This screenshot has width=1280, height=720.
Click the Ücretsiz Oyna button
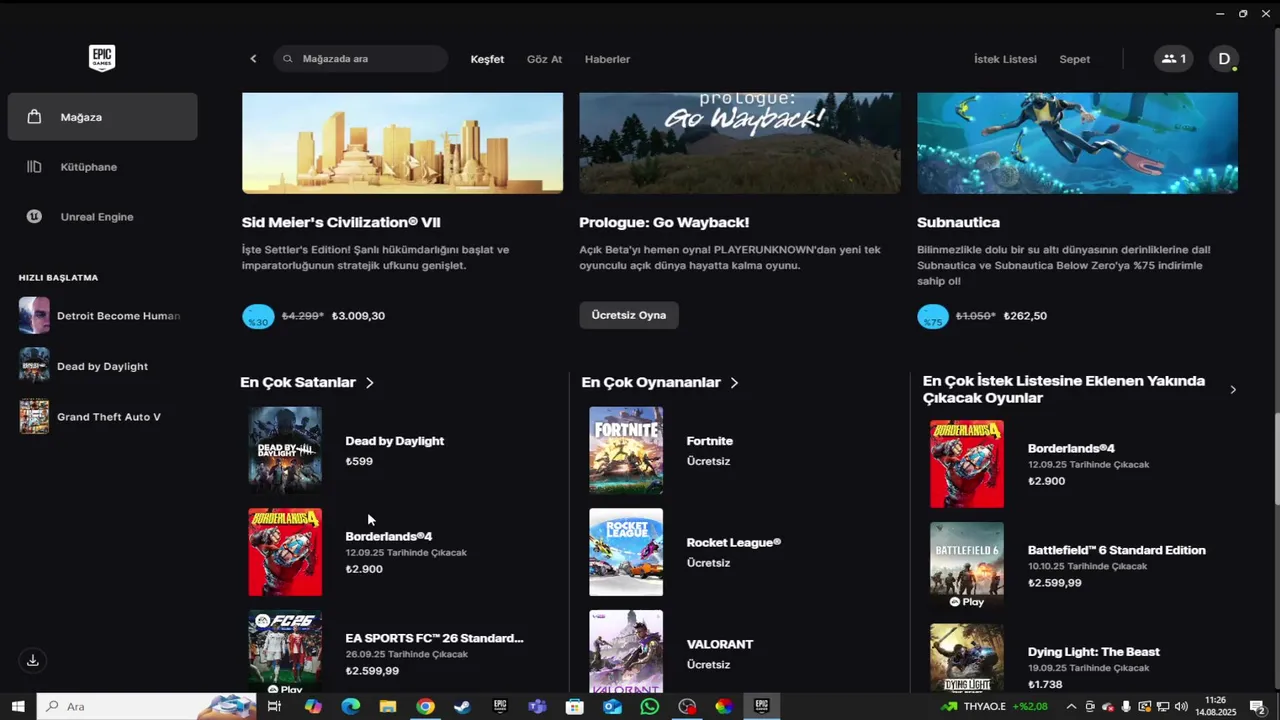click(628, 315)
